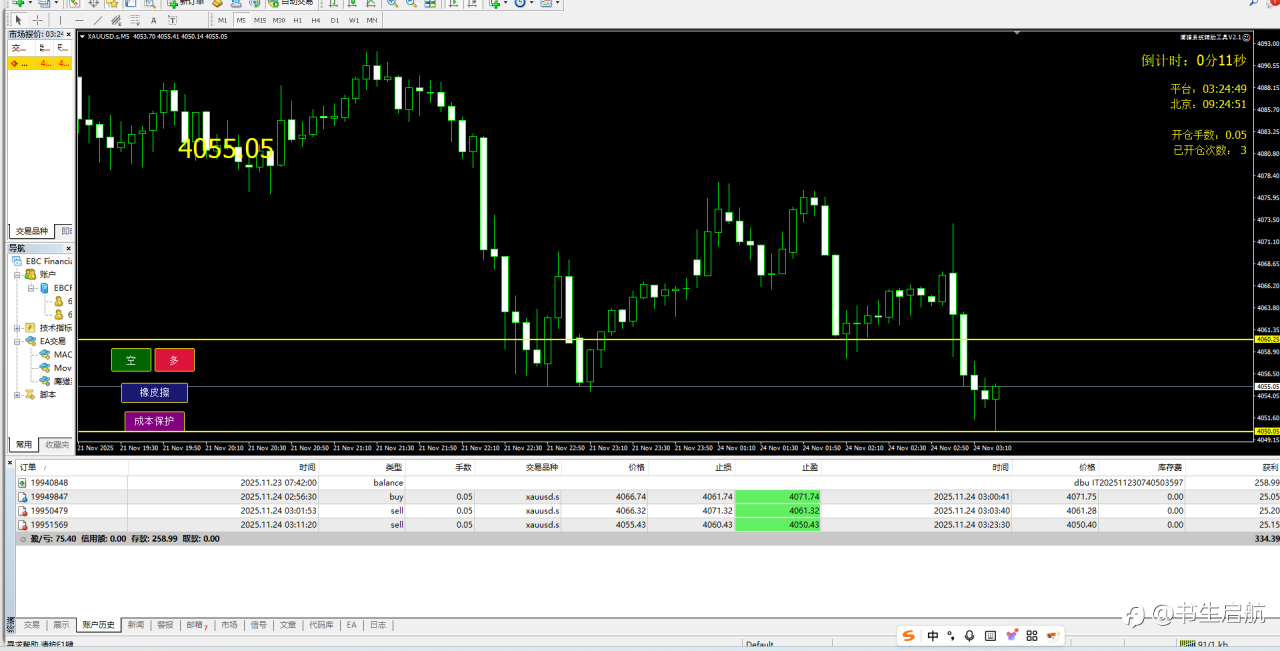1280x651 pixels.
Task: Open the 账户历史 terminal tab
Action: point(99,625)
